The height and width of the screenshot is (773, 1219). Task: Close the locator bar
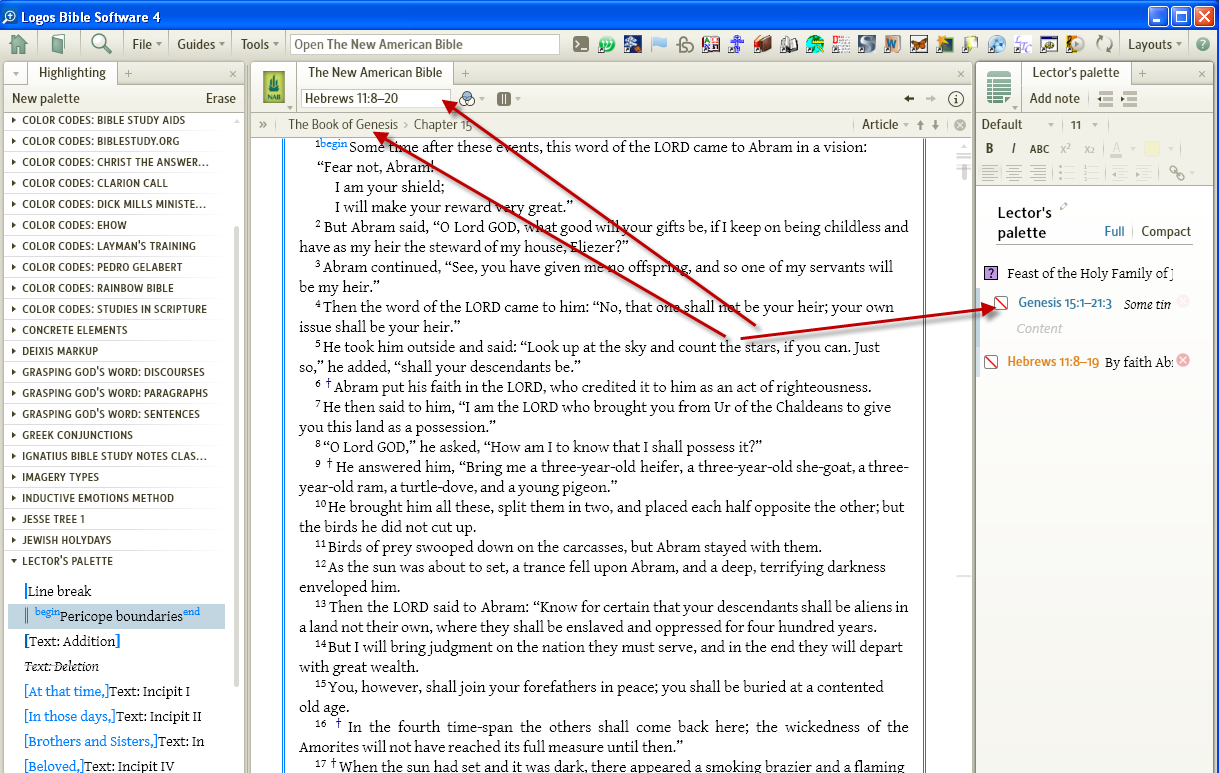960,125
